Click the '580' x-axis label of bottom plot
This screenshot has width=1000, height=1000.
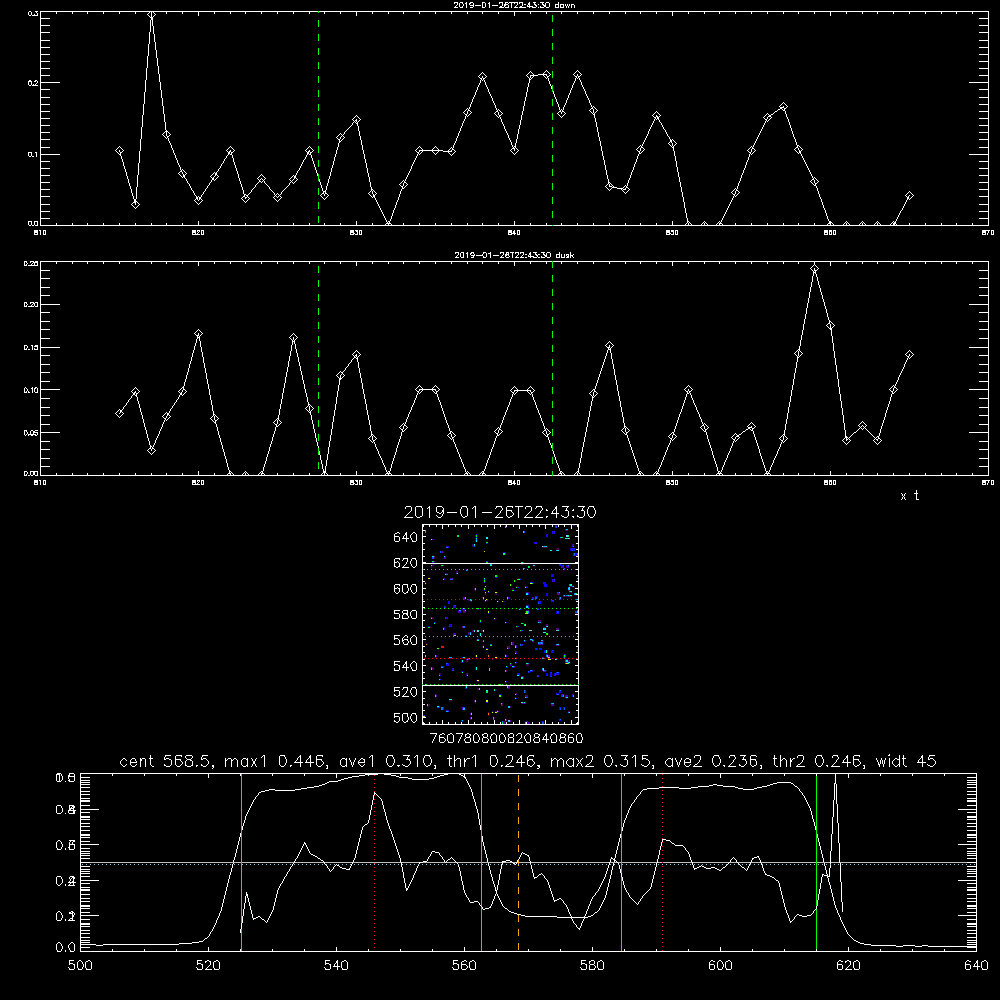pos(592,966)
